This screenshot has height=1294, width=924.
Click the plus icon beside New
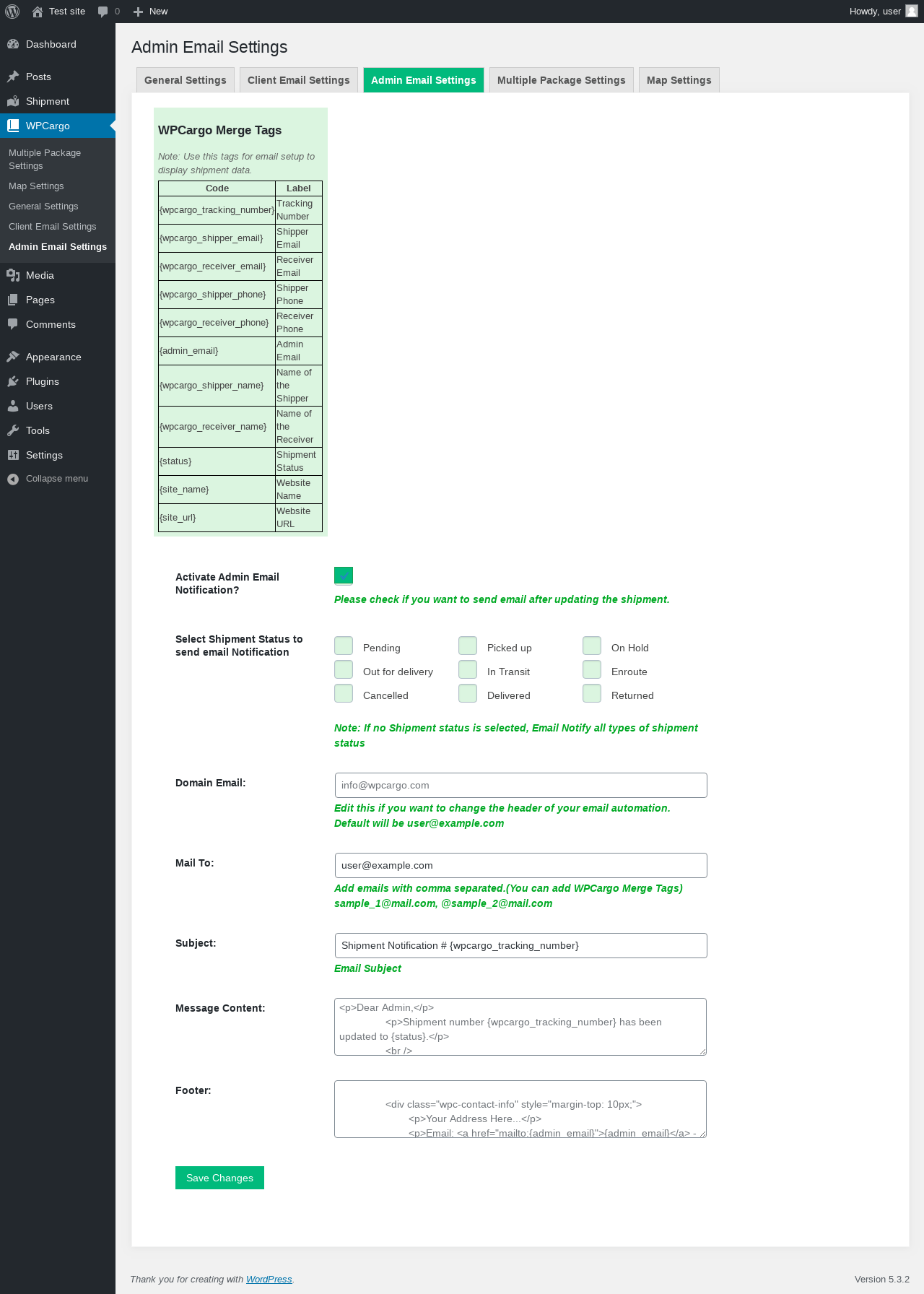point(139,12)
